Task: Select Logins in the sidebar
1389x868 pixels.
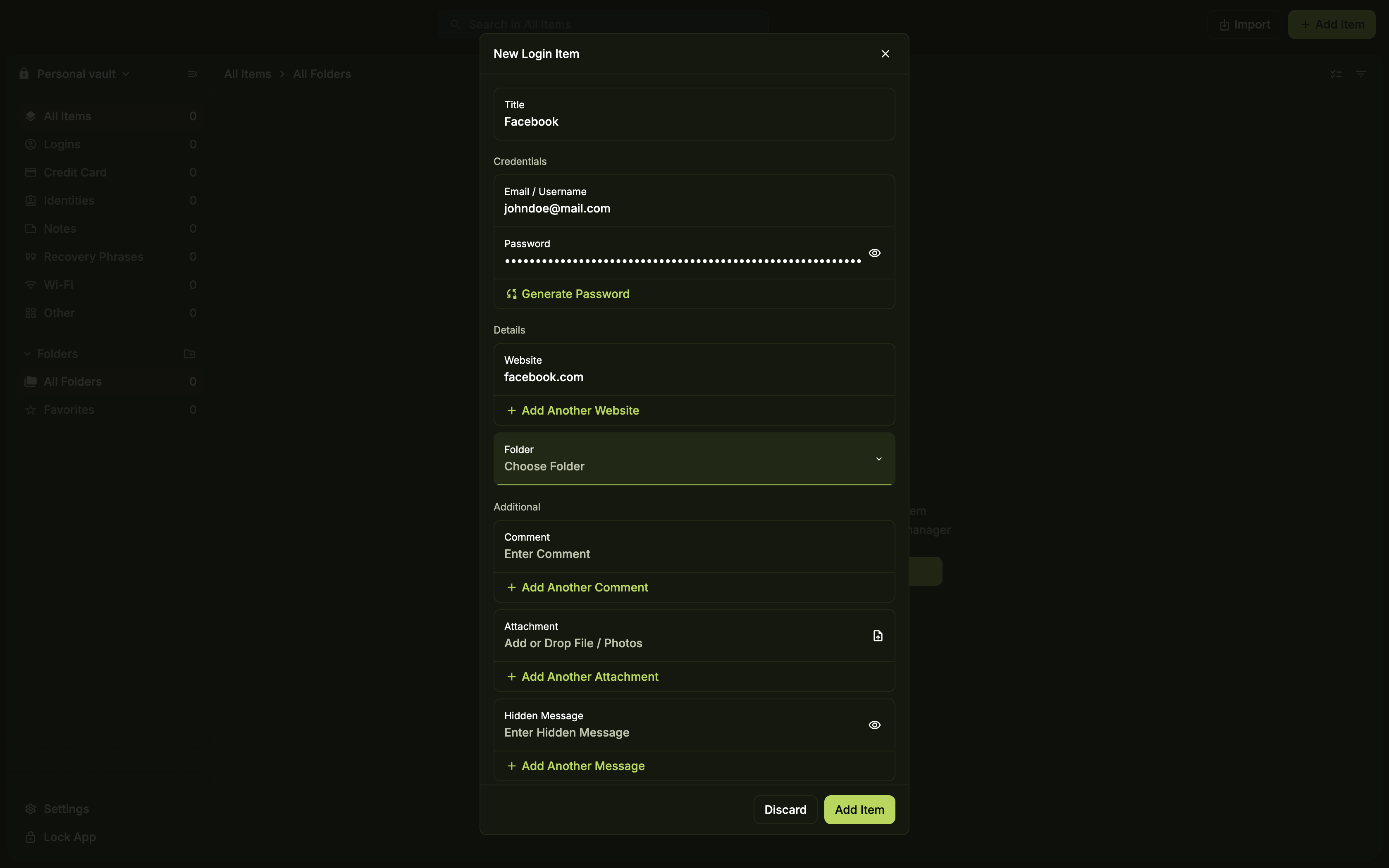Action: coord(62,144)
